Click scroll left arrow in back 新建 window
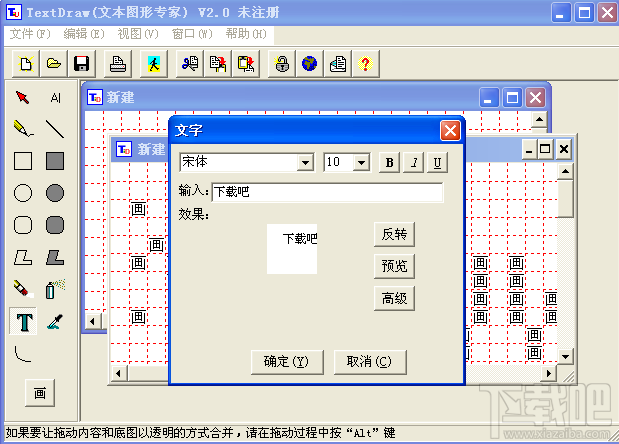 92,321
